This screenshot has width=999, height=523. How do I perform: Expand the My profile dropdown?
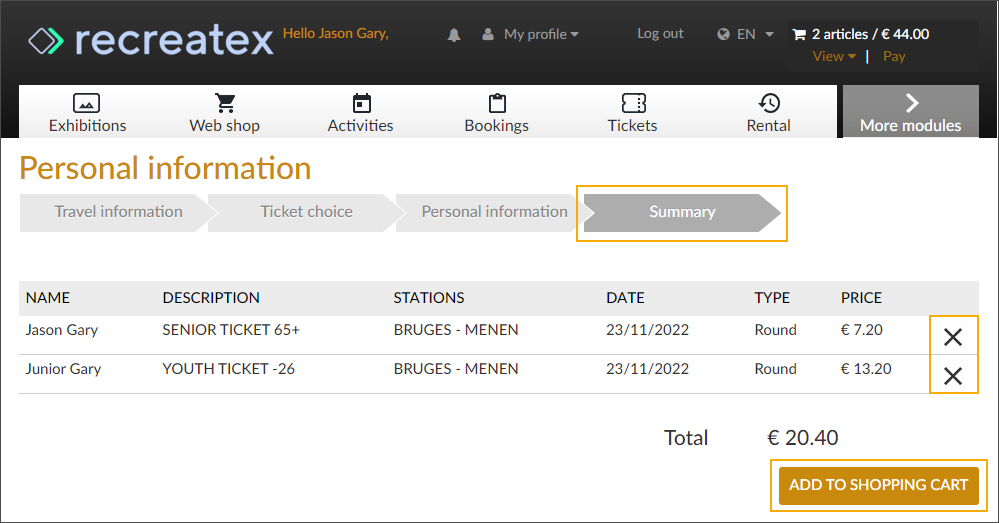pos(541,34)
